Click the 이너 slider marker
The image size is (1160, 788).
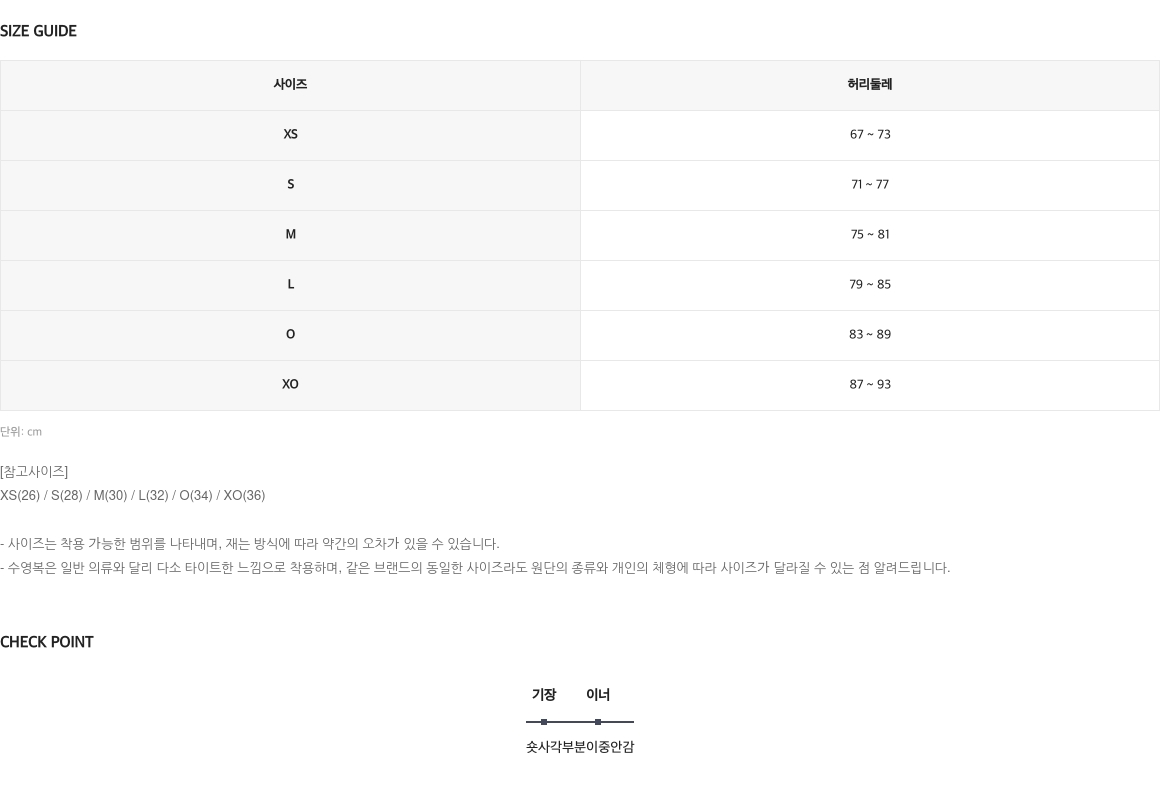tap(598, 721)
